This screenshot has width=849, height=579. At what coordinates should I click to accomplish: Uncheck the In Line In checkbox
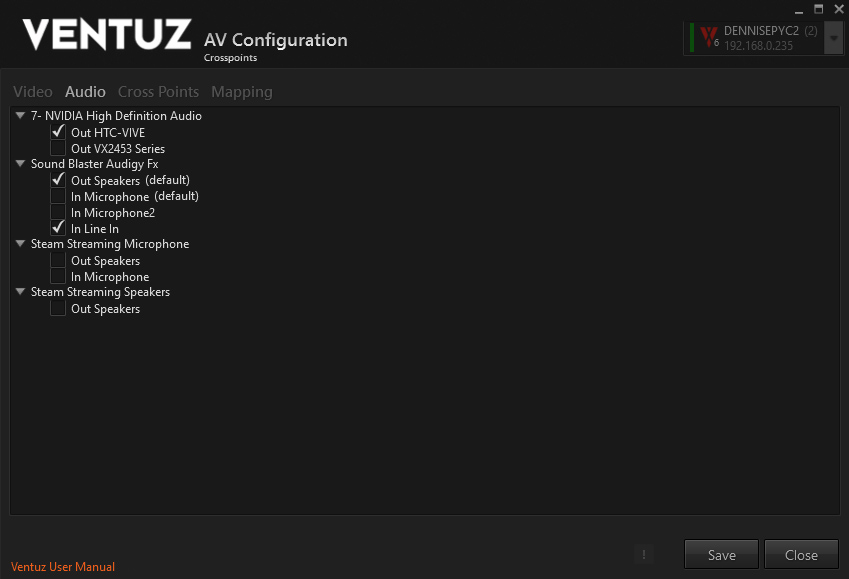(58, 228)
